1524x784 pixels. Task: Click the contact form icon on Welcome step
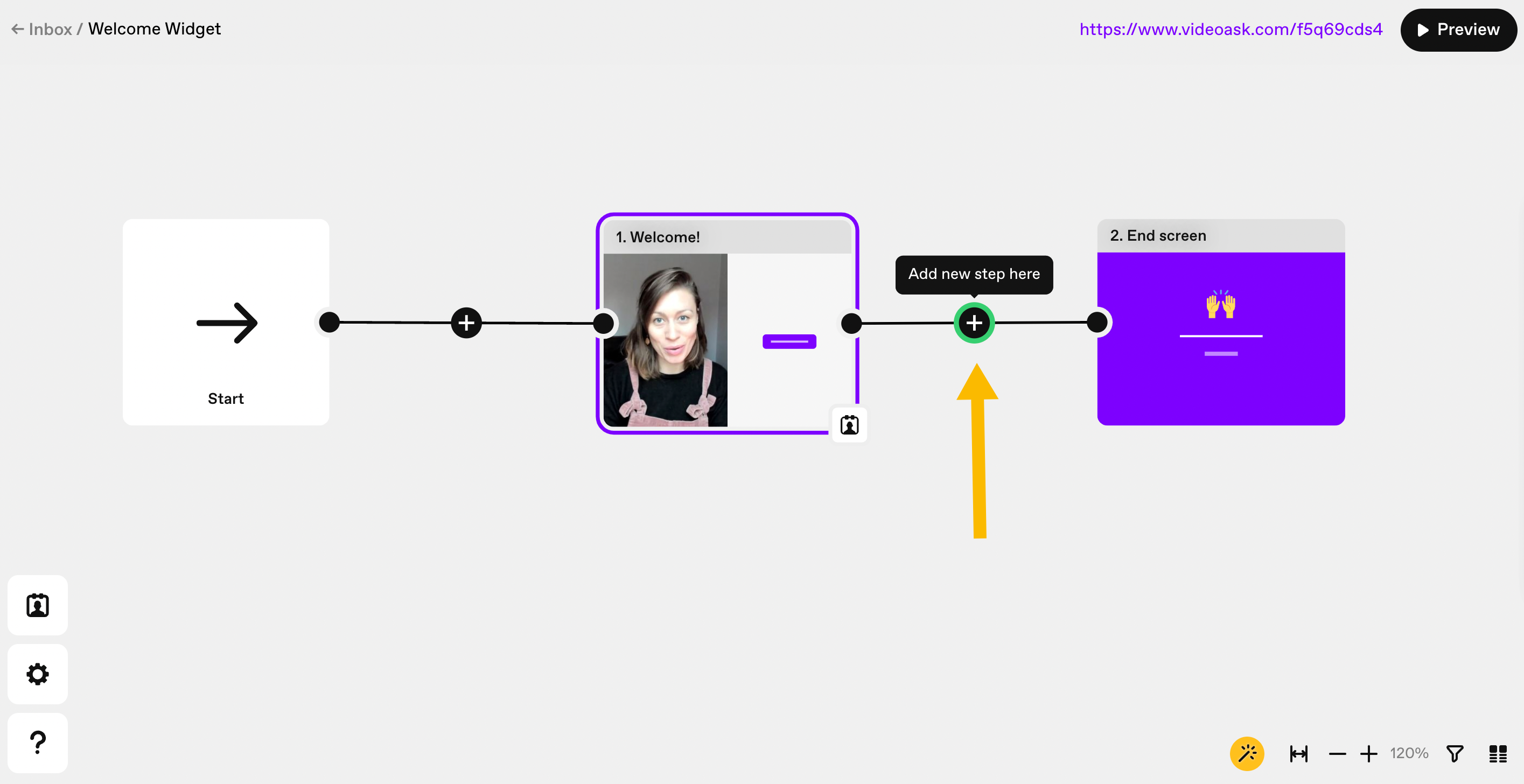coord(850,425)
